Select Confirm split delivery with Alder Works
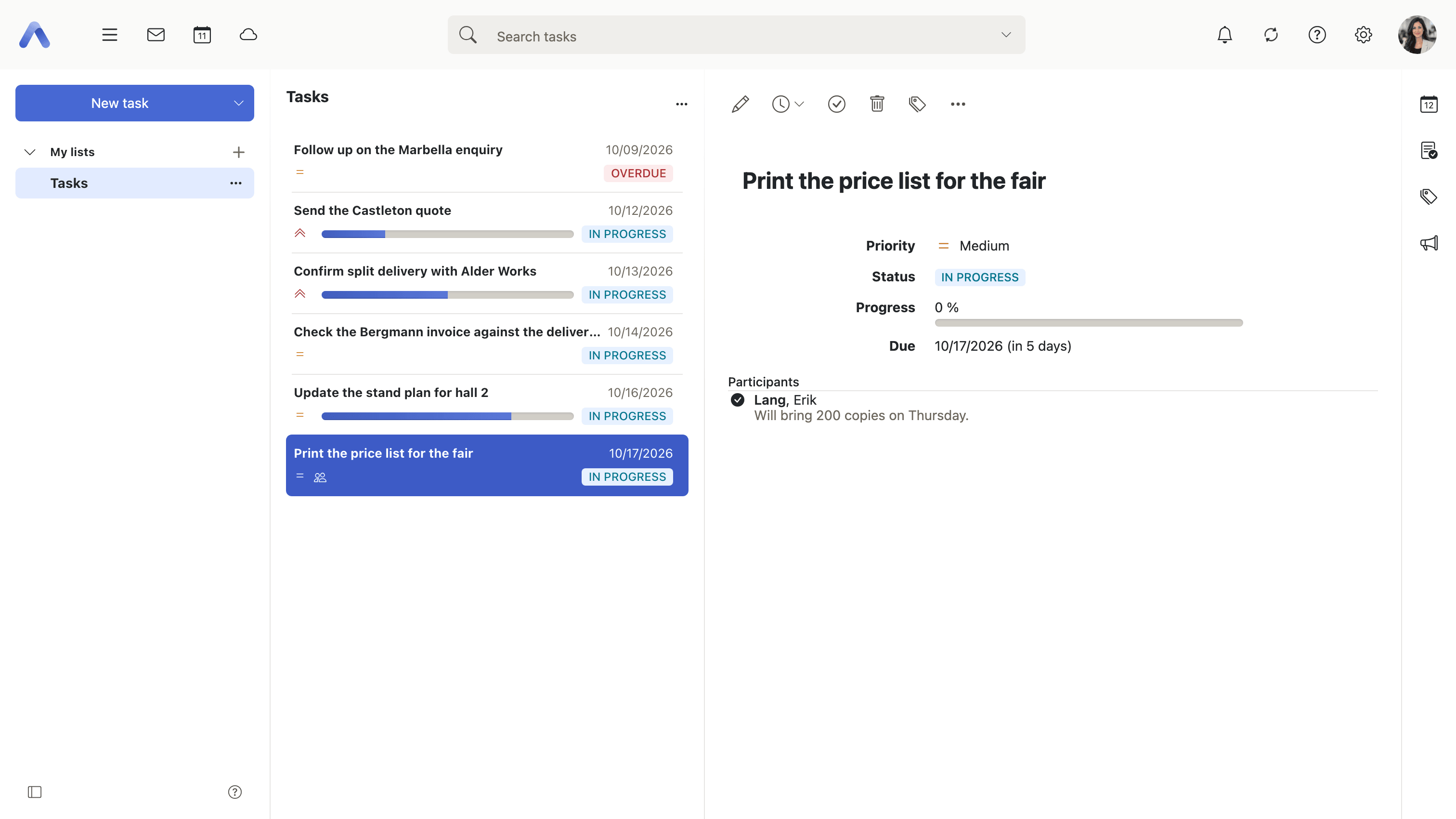Image resolution: width=1456 pixels, height=819 pixels. pos(487,283)
